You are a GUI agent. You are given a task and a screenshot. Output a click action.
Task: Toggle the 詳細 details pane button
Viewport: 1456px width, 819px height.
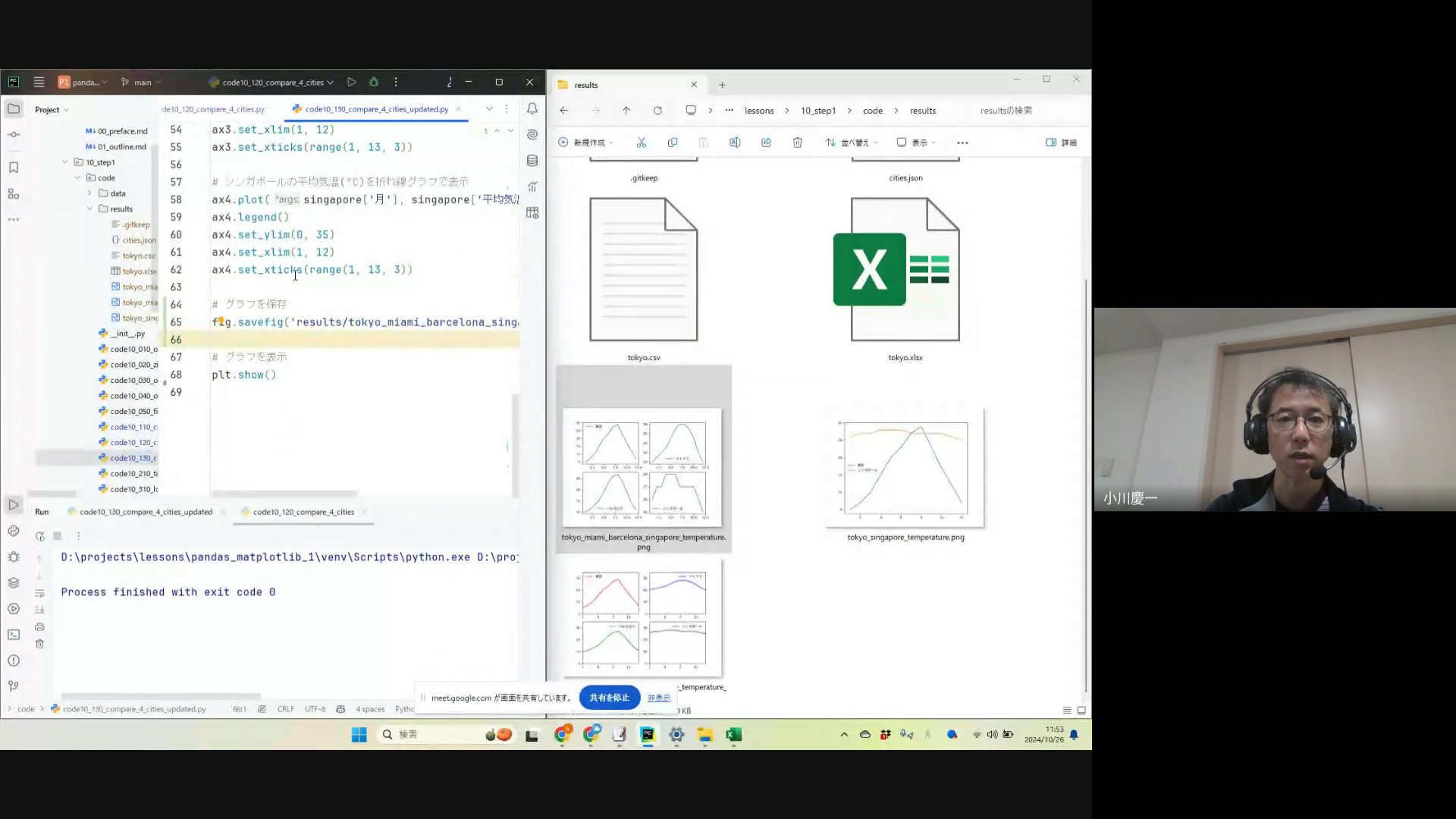[1061, 143]
